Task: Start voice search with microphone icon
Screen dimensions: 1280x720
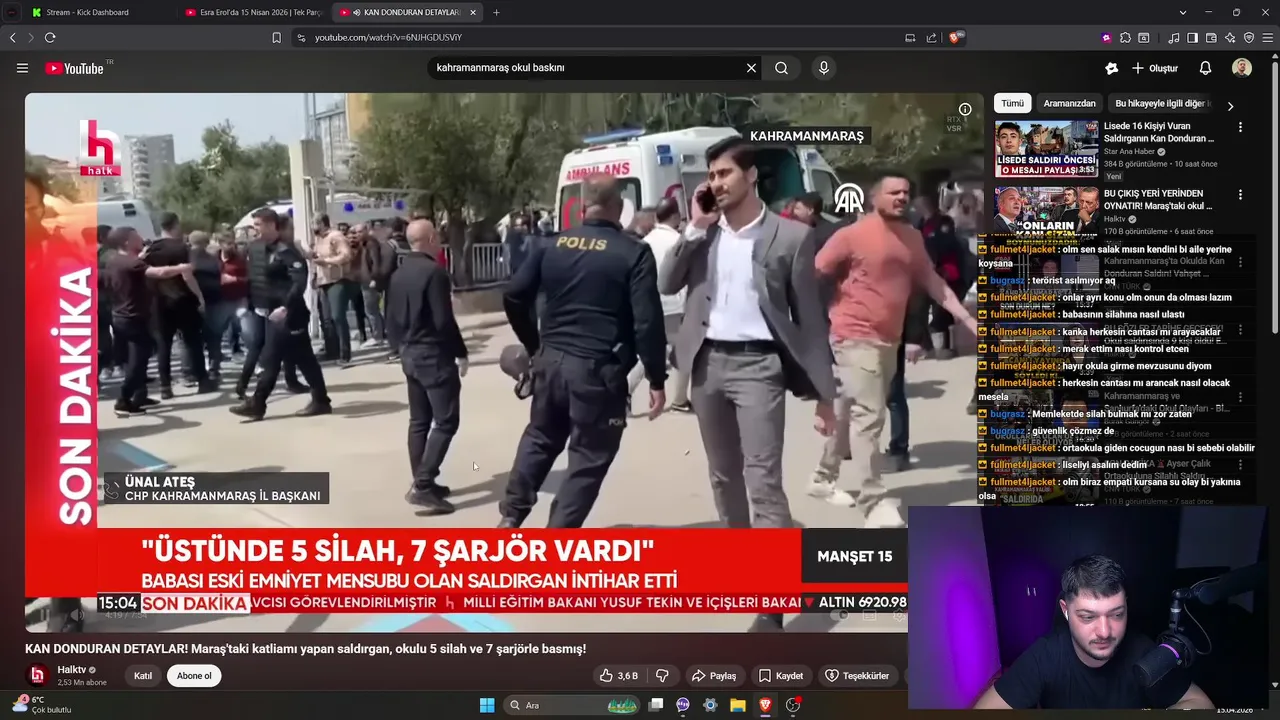Action: (x=824, y=68)
